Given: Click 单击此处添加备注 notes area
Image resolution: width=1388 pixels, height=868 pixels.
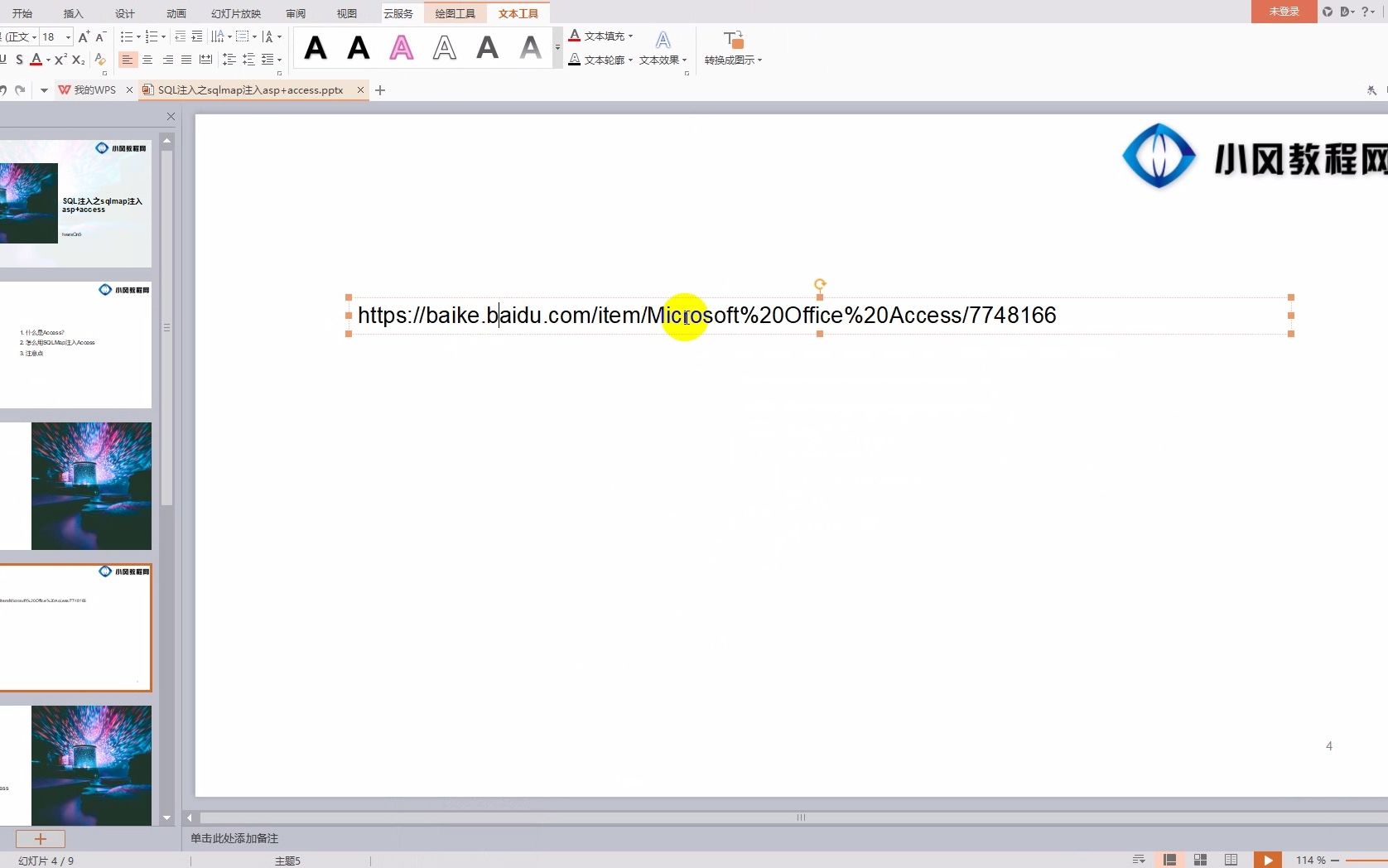Looking at the screenshot, I should click(x=234, y=838).
